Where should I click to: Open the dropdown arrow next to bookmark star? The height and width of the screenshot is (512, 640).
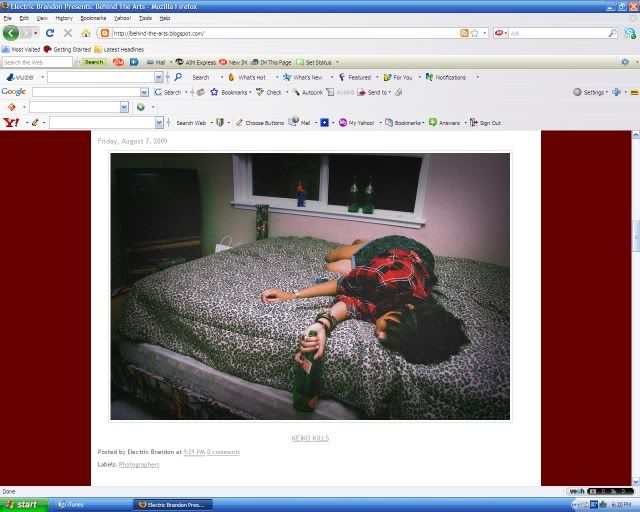(x=484, y=33)
